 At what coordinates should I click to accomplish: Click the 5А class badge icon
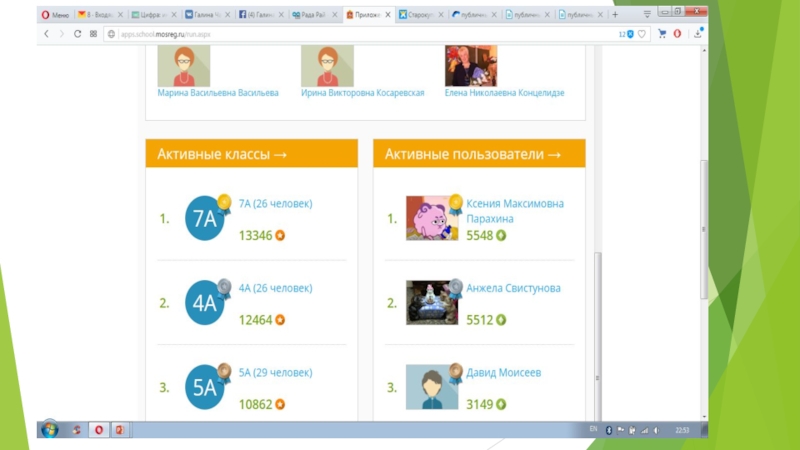click(x=205, y=387)
